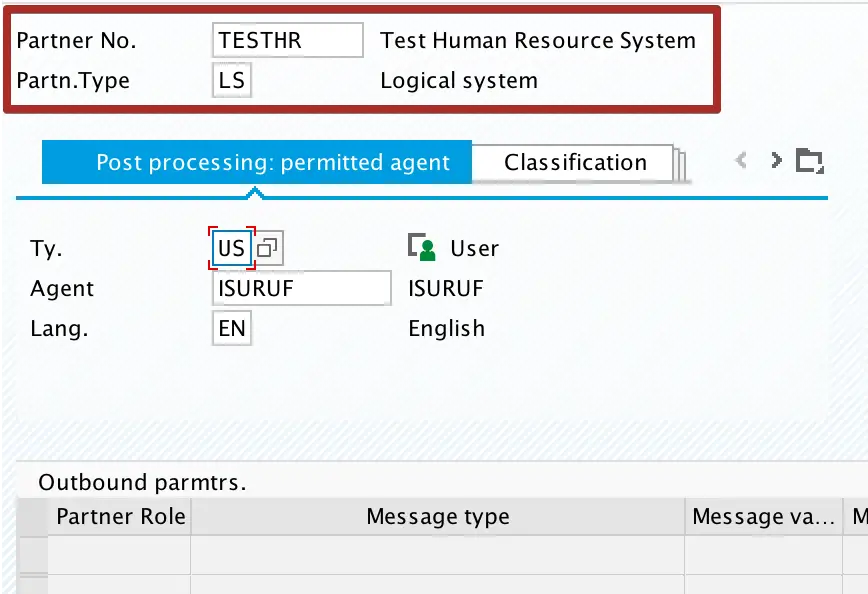
Task: Select Post processing: permitted agent tab
Action: pyautogui.click(x=257, y=162)
